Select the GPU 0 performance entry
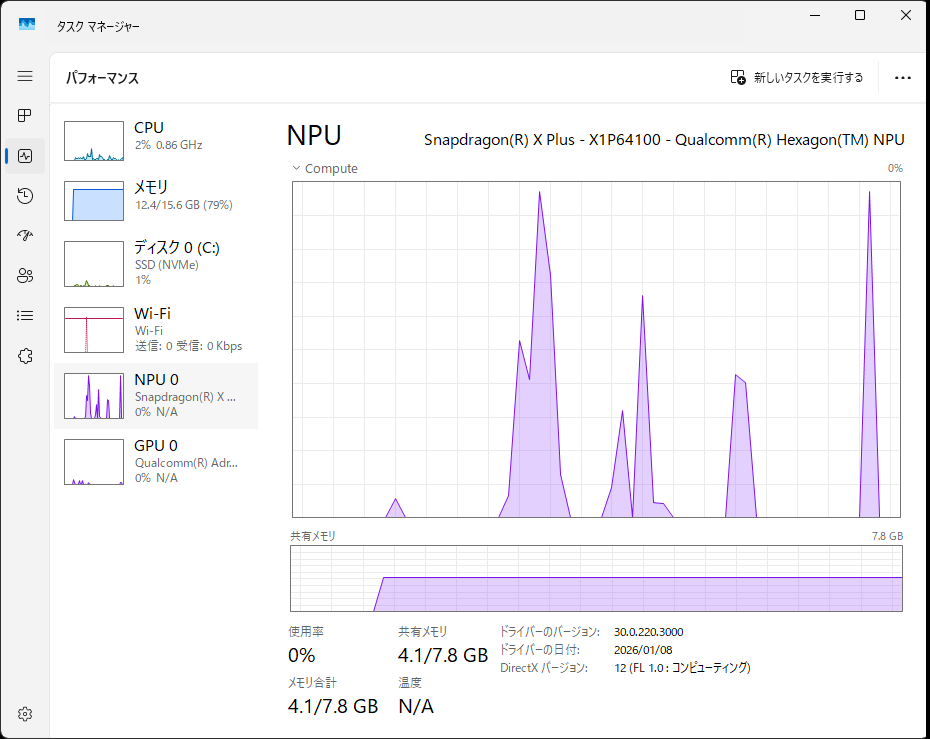The height and width of the screenshot is (739, 930). tap(156, 462)
